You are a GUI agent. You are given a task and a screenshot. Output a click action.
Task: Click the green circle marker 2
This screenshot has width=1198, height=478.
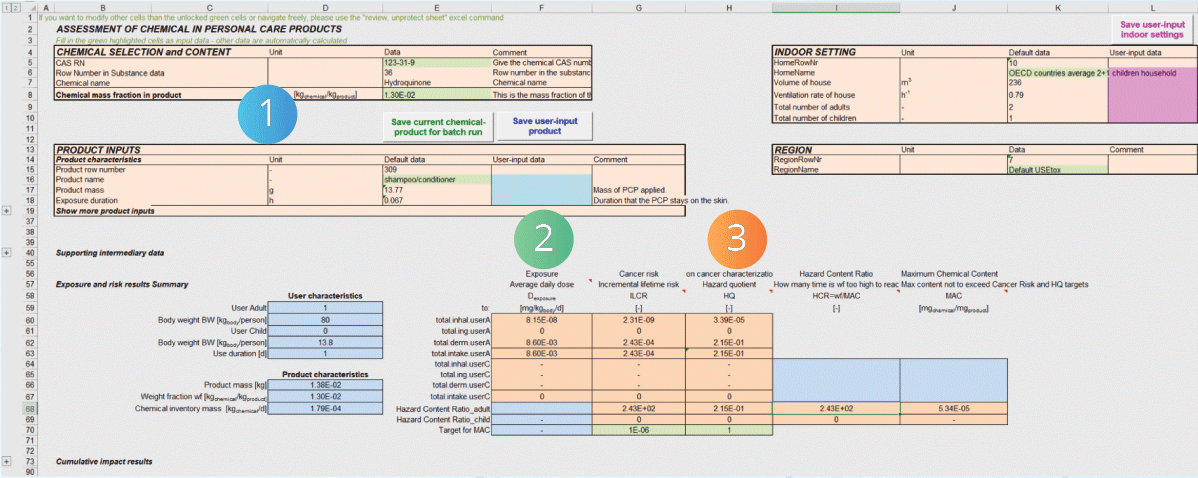tap(542, 237)
